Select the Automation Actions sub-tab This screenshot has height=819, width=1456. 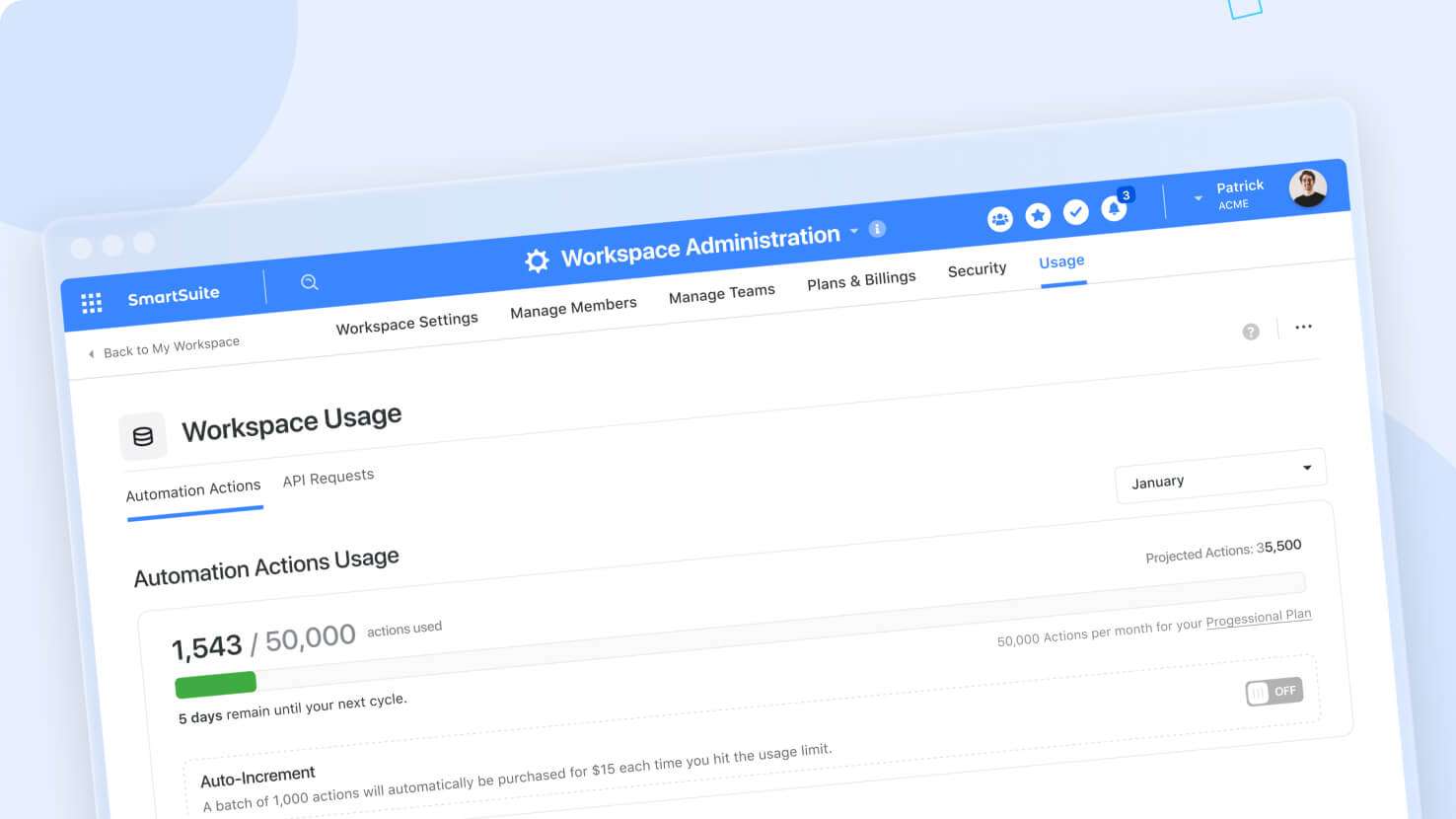point(193,489)
